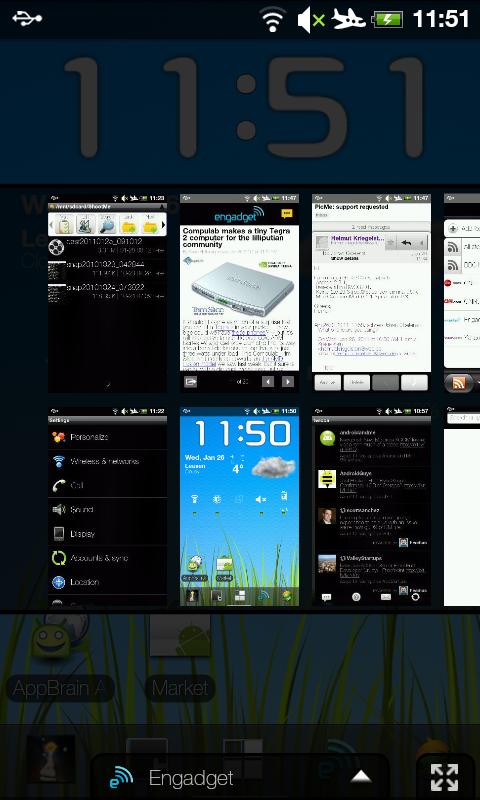Viewport: 480px width, 800px height.
Task: Tap the muted speaker status icon
Action: [311, 20]
